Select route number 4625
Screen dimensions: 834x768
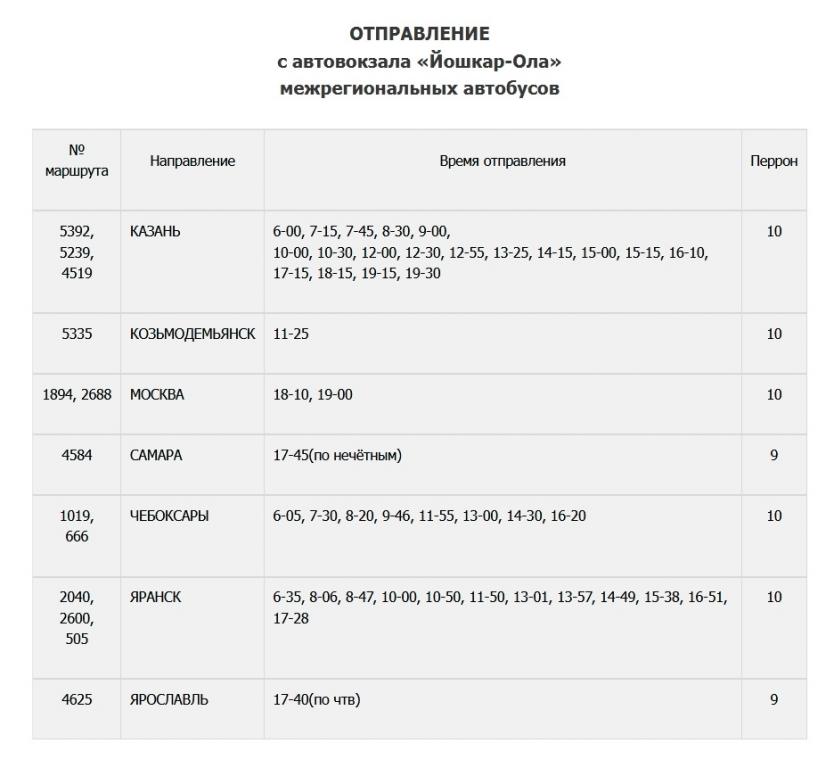click(76, 700)
